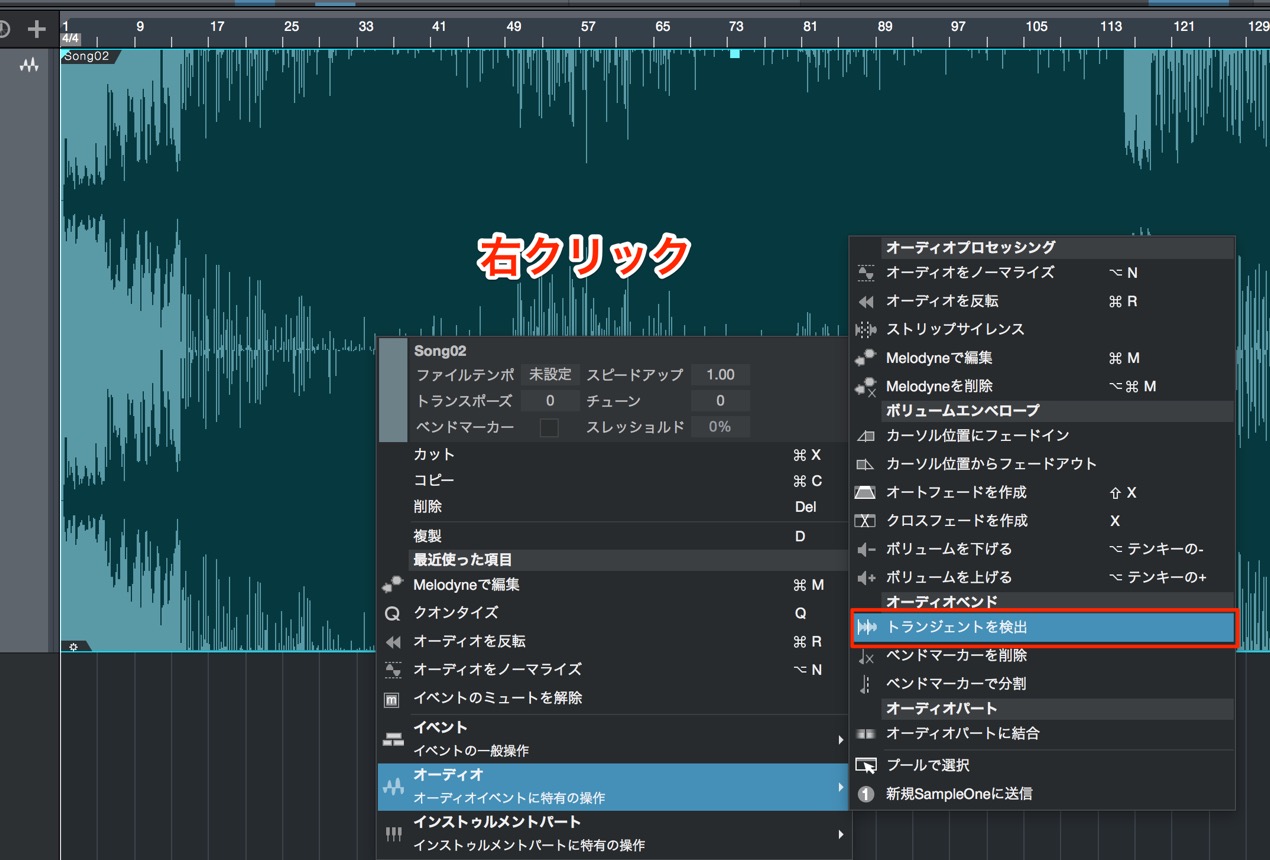Viewport: 1270px width, 860px height.
Task: Select ベンドマーカーで分割 in submenu
Action: [1042, 684]
